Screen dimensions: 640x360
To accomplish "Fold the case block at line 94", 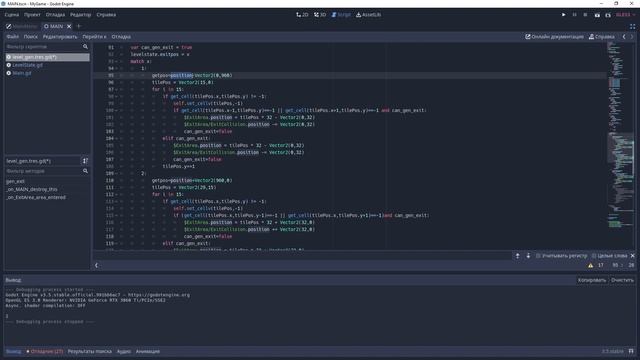I will pos(117,69).
